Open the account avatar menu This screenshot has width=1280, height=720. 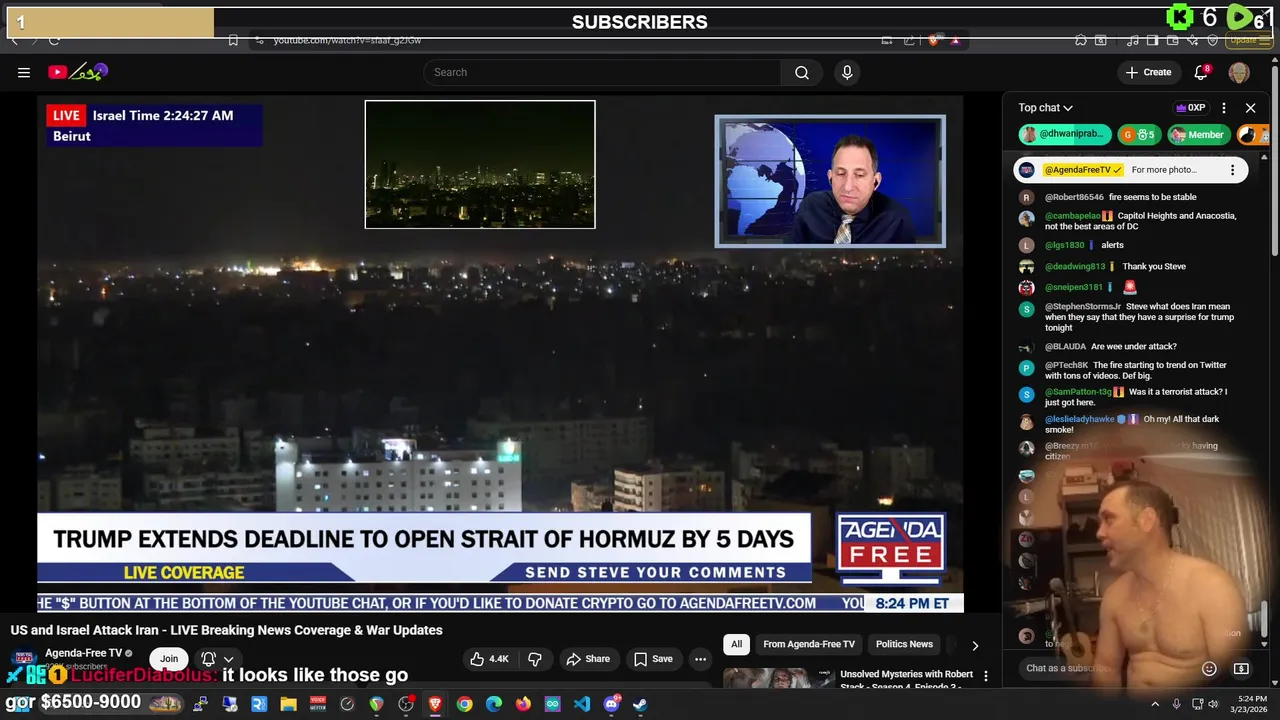point(1239,72)
